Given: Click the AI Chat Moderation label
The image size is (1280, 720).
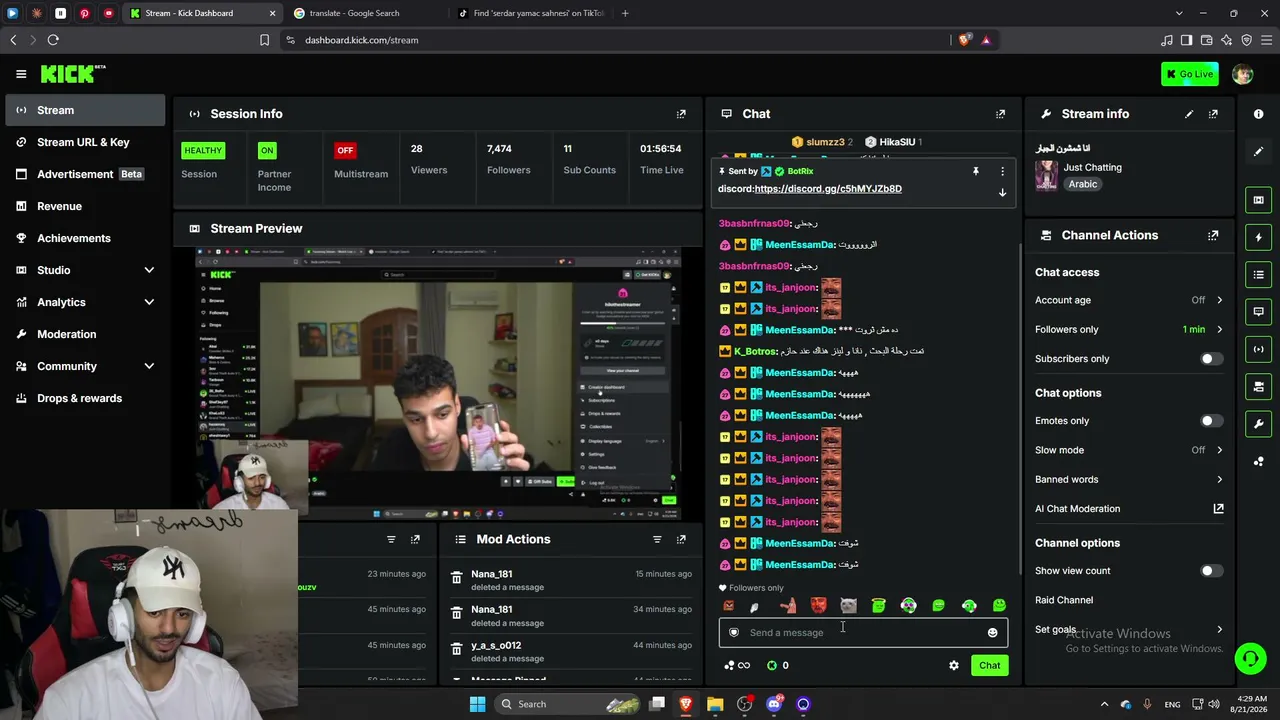Looking at the screenshot, I should click(1077, 509).
